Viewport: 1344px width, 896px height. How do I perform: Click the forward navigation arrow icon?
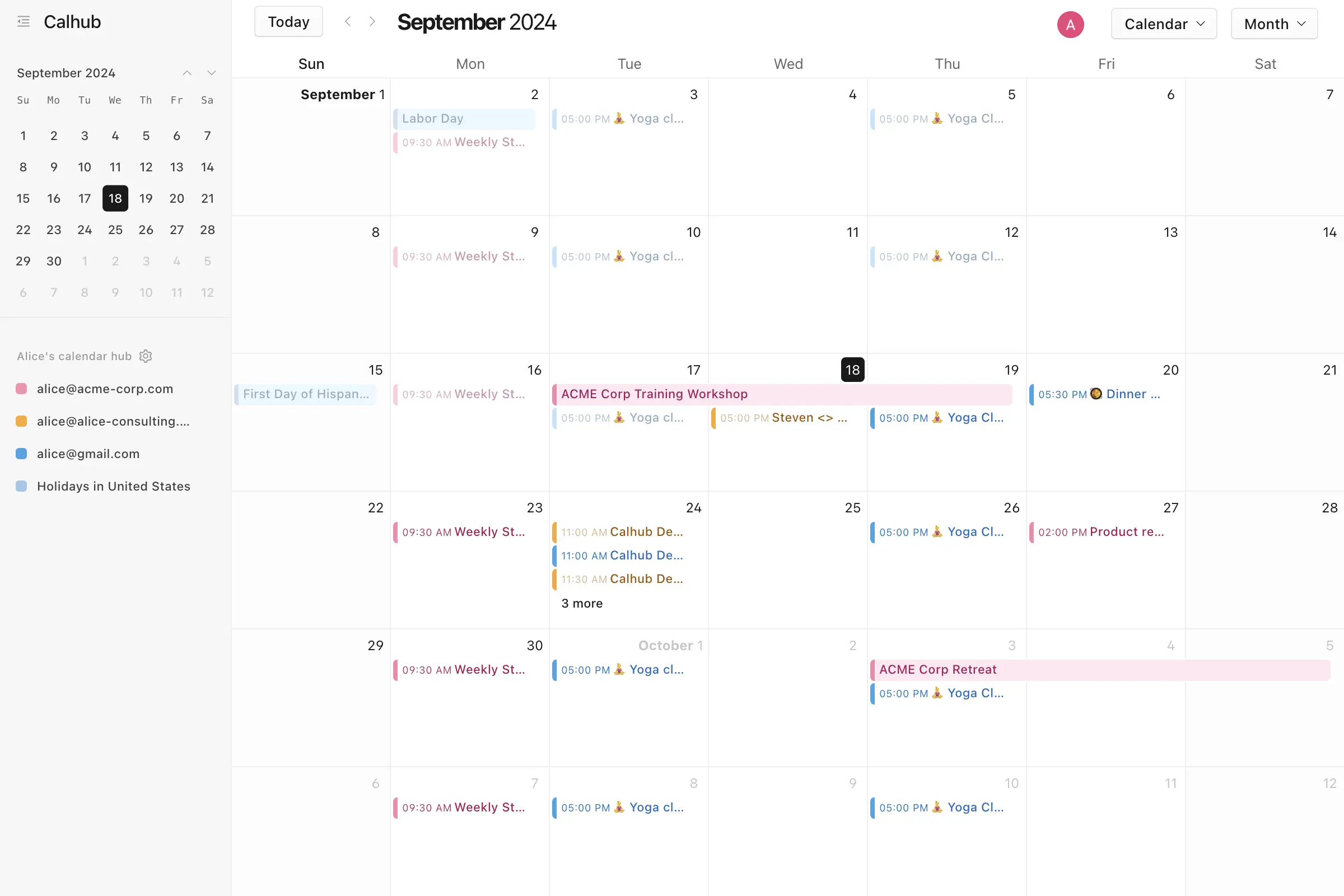click(x=371, y=22)
